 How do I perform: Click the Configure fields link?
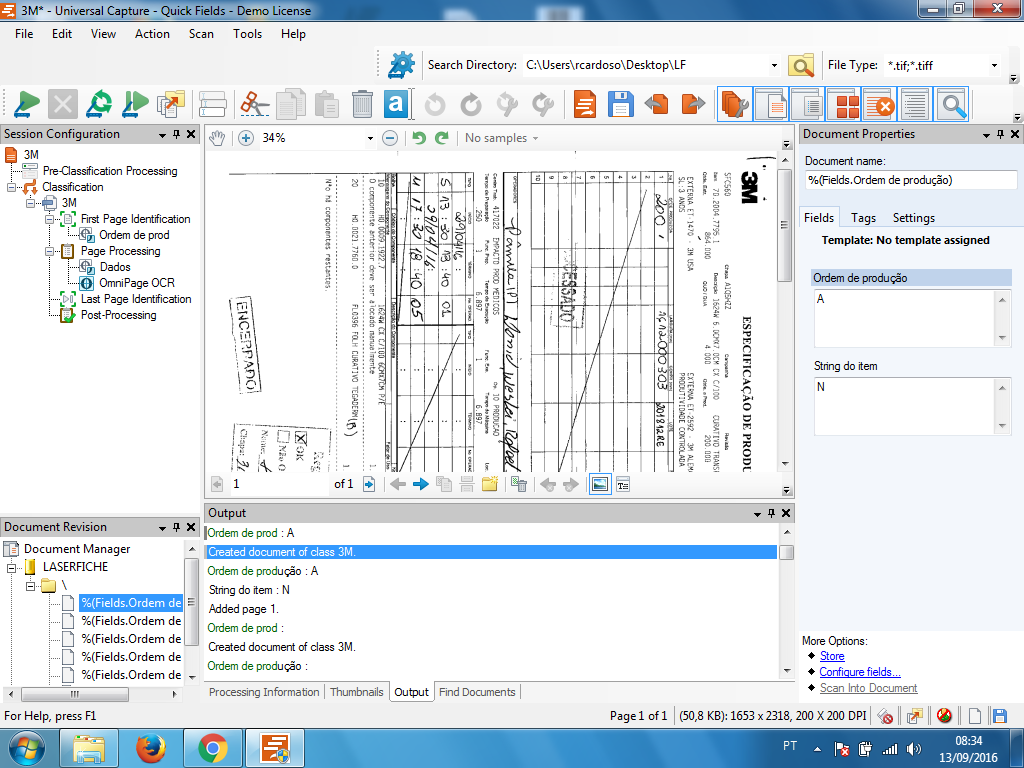(859, 672)
